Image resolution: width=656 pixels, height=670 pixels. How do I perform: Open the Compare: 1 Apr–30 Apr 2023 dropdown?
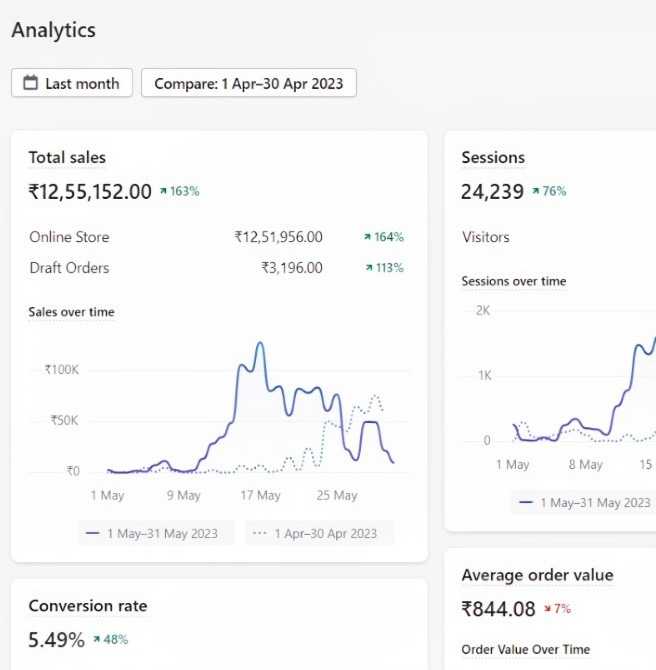point(248,84)
